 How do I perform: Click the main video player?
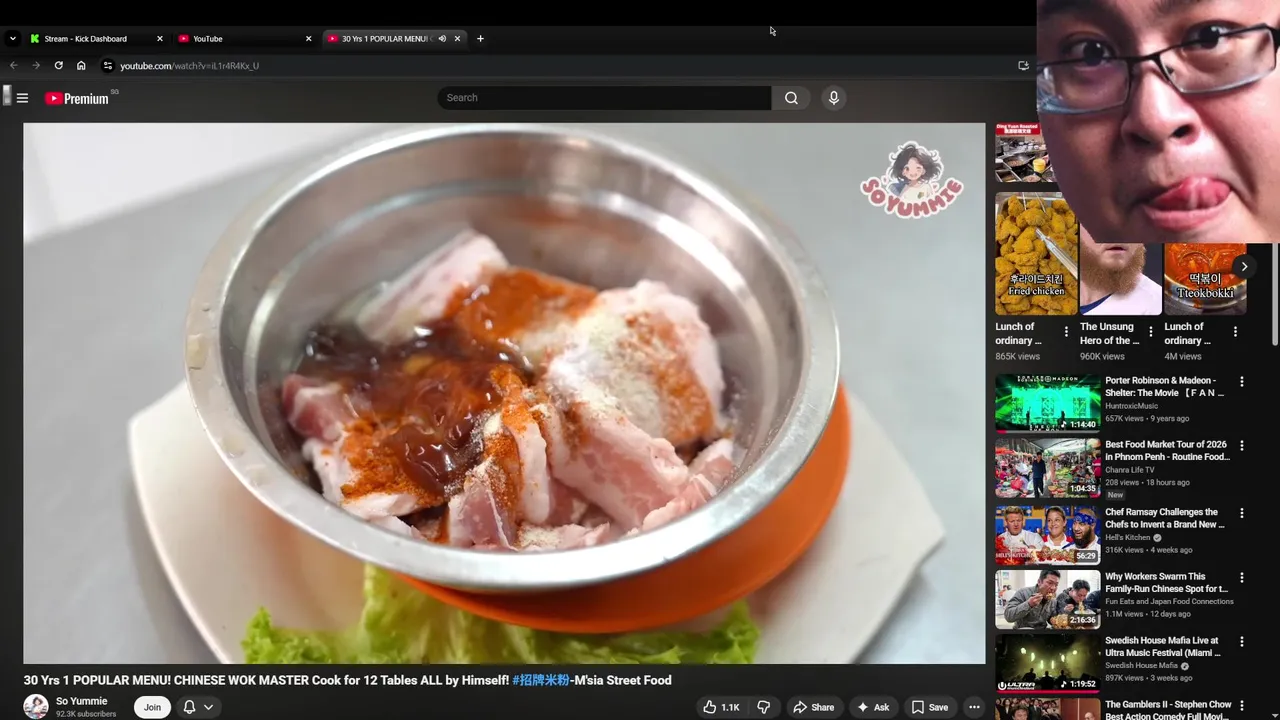tap(504, 393)
